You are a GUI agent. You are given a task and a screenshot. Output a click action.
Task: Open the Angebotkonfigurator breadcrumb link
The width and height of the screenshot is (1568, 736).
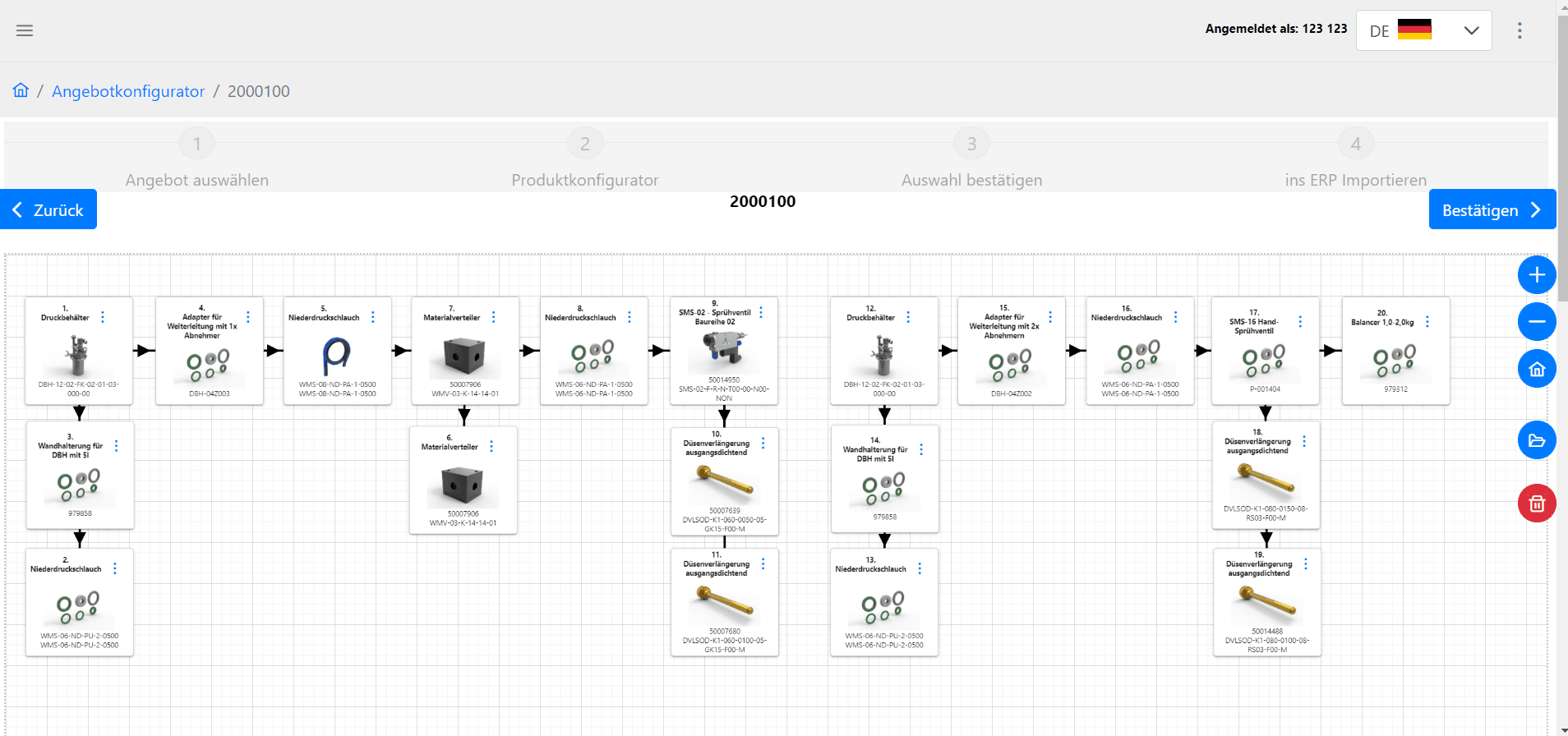point(128,91)
